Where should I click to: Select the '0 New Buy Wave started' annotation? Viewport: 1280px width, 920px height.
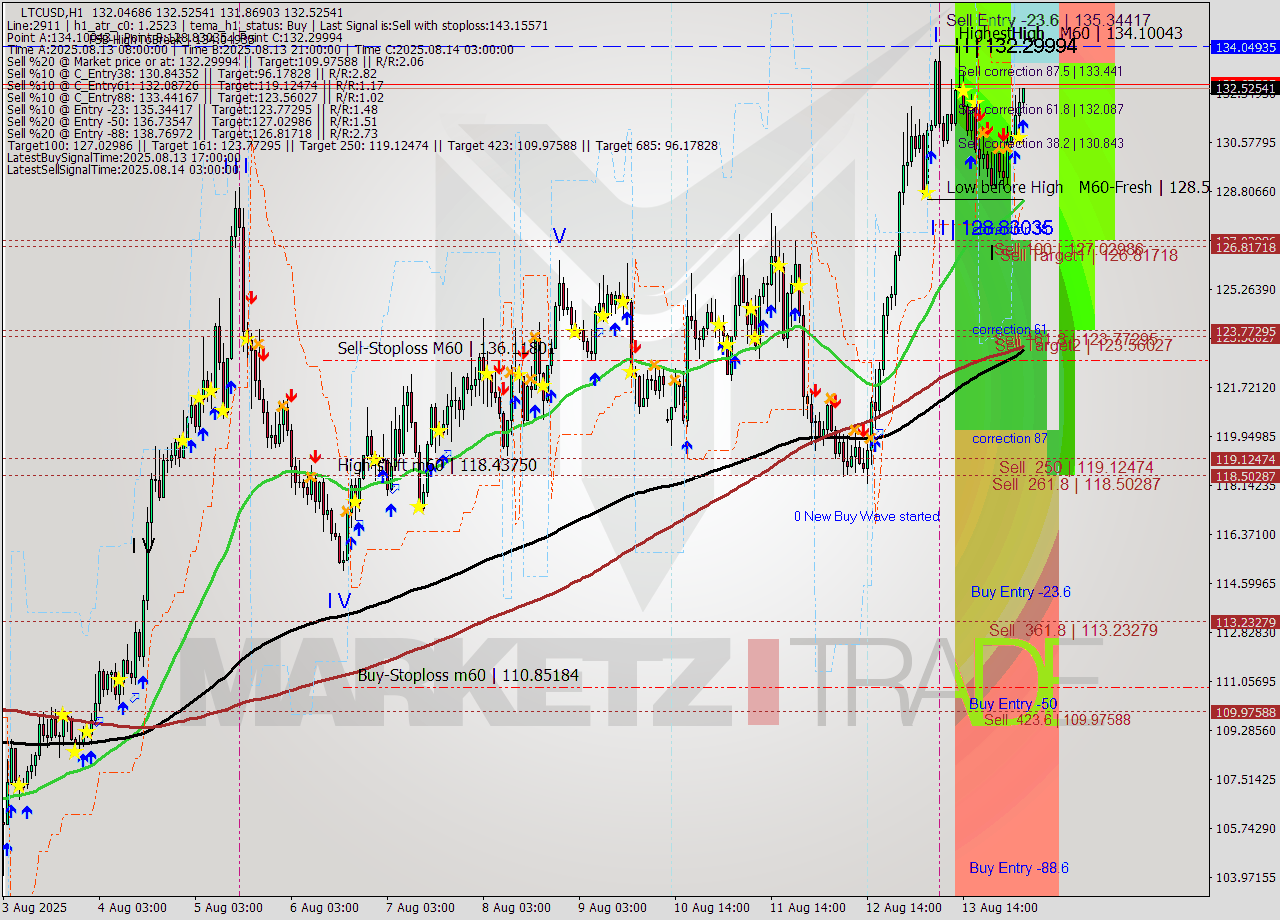click(x=866, y=517)
